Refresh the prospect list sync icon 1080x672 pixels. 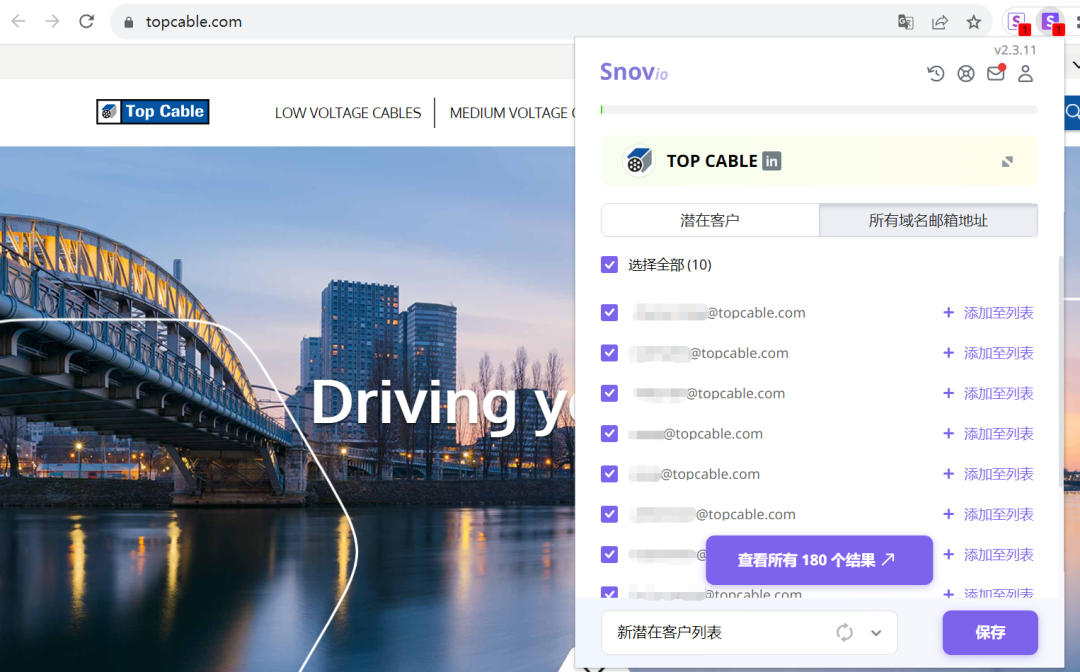(844, 632)
